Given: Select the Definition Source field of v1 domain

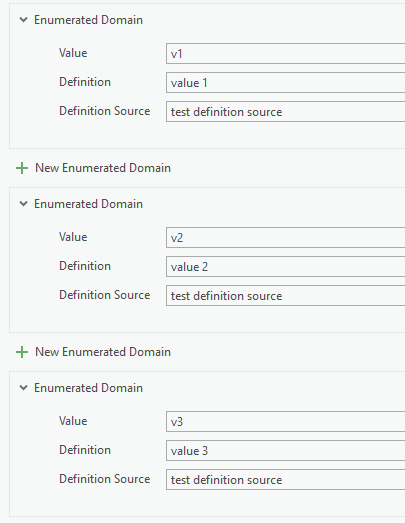Looking at the screenshot, I should pyautogui.click(x=286, y=111).
